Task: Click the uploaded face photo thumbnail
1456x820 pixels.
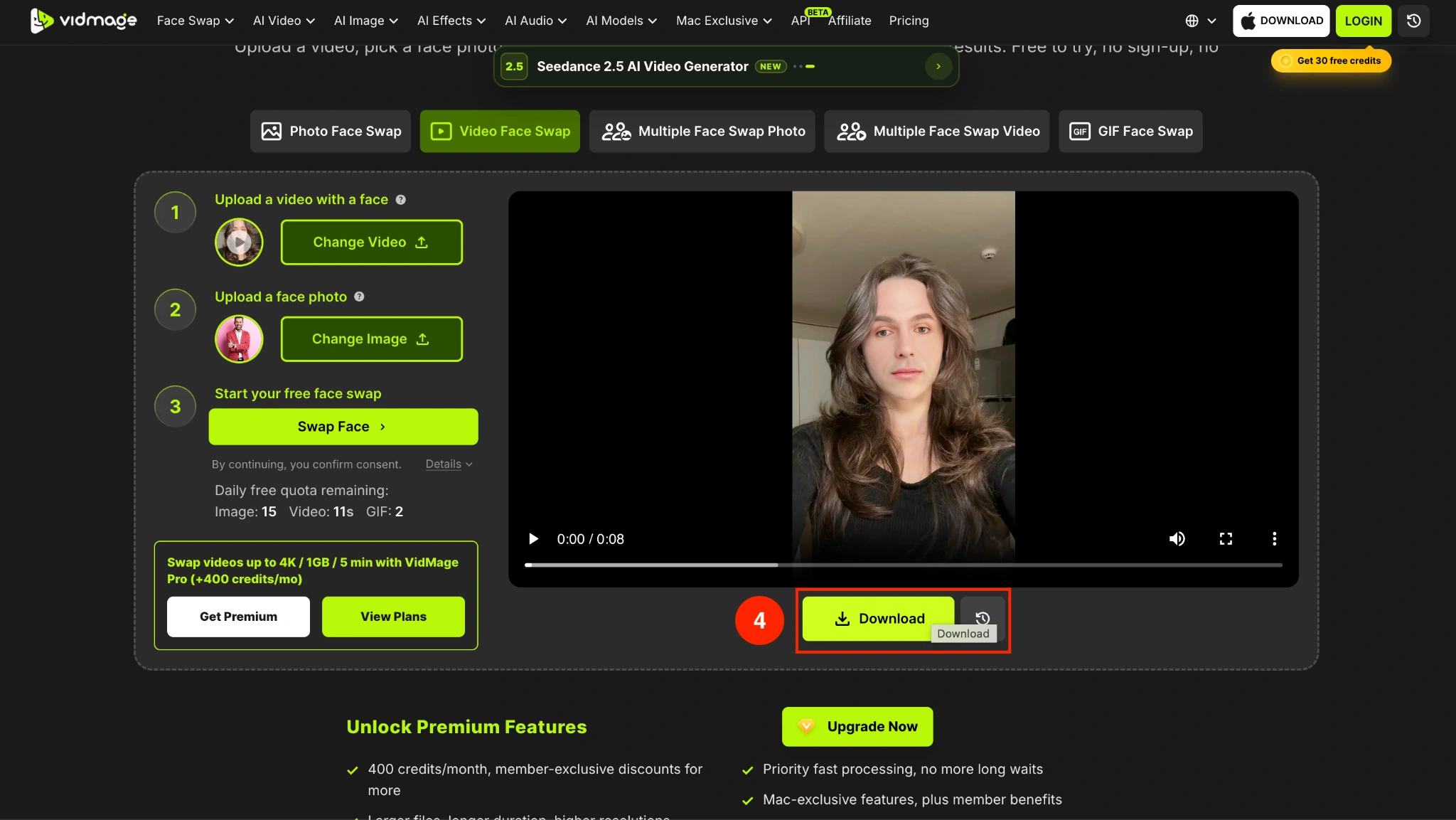Action: click(239, 339)
